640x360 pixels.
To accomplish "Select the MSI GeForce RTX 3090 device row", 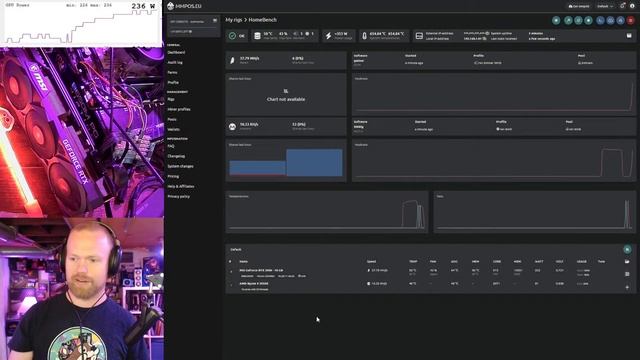I will pyautogui.click(x=424, y=273).
